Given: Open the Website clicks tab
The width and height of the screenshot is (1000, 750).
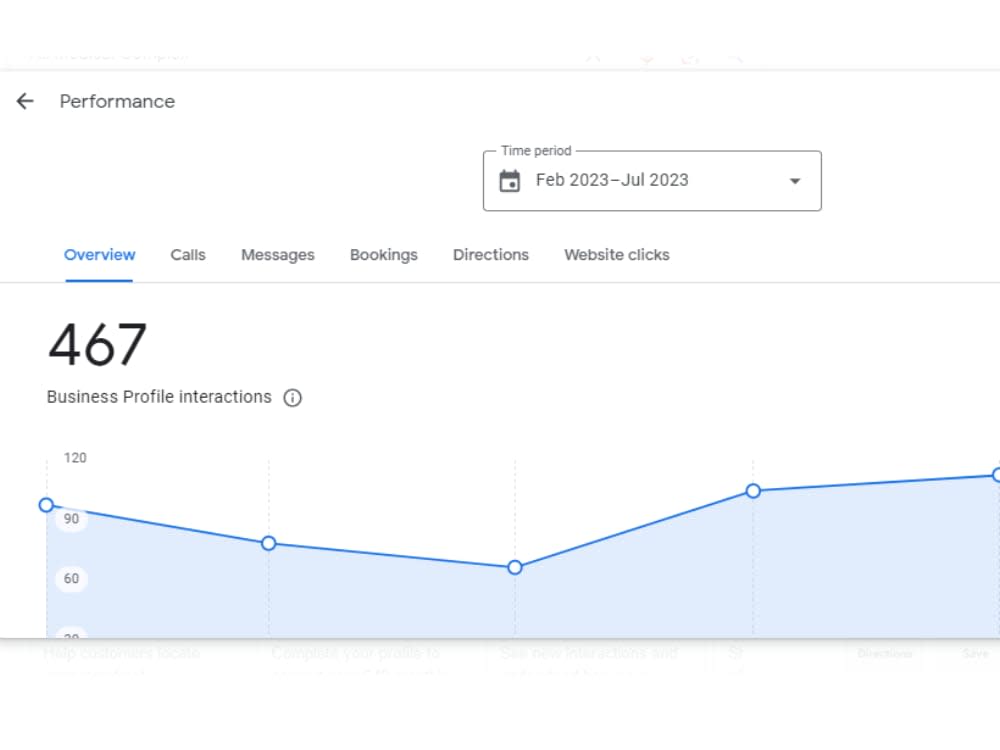Looking at the screenshot, I should (x=616, y=255).
